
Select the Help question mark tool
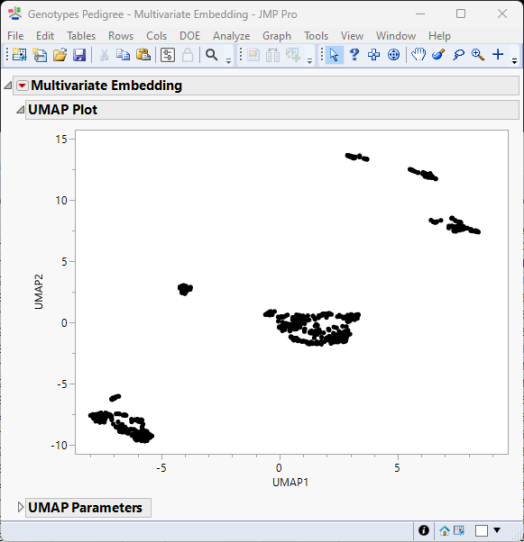tap(354, 55)
